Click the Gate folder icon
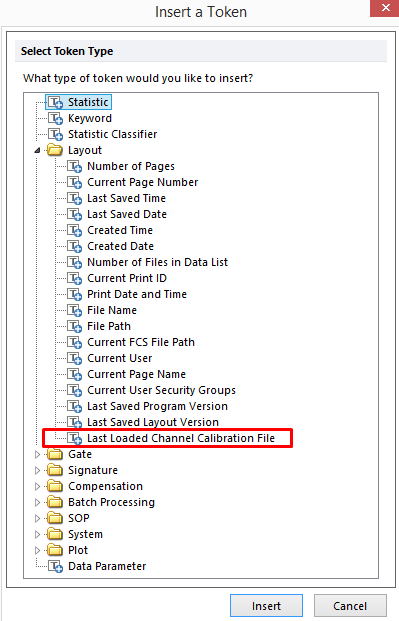This screenshot has width=399, height=621. coord(55,454)
